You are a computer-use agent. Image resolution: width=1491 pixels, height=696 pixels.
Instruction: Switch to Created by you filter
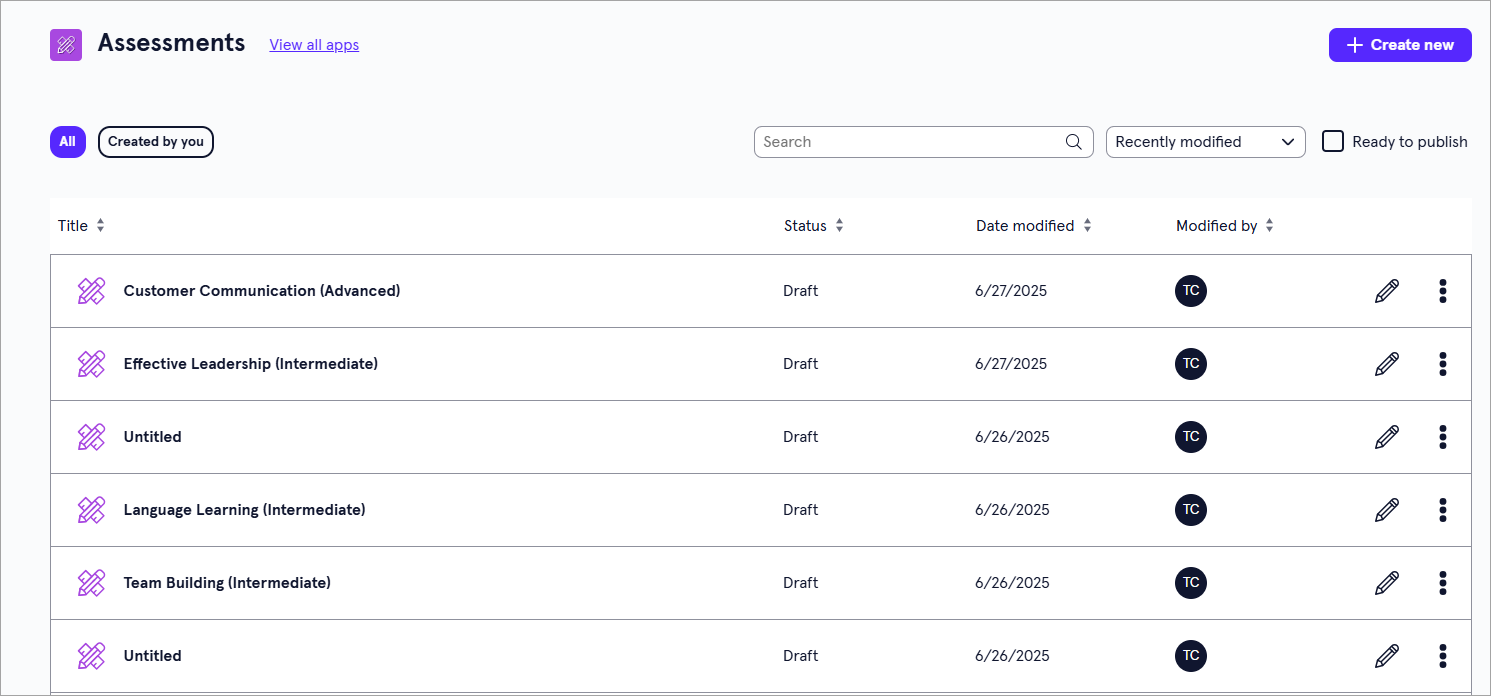(x=155, y=142)
